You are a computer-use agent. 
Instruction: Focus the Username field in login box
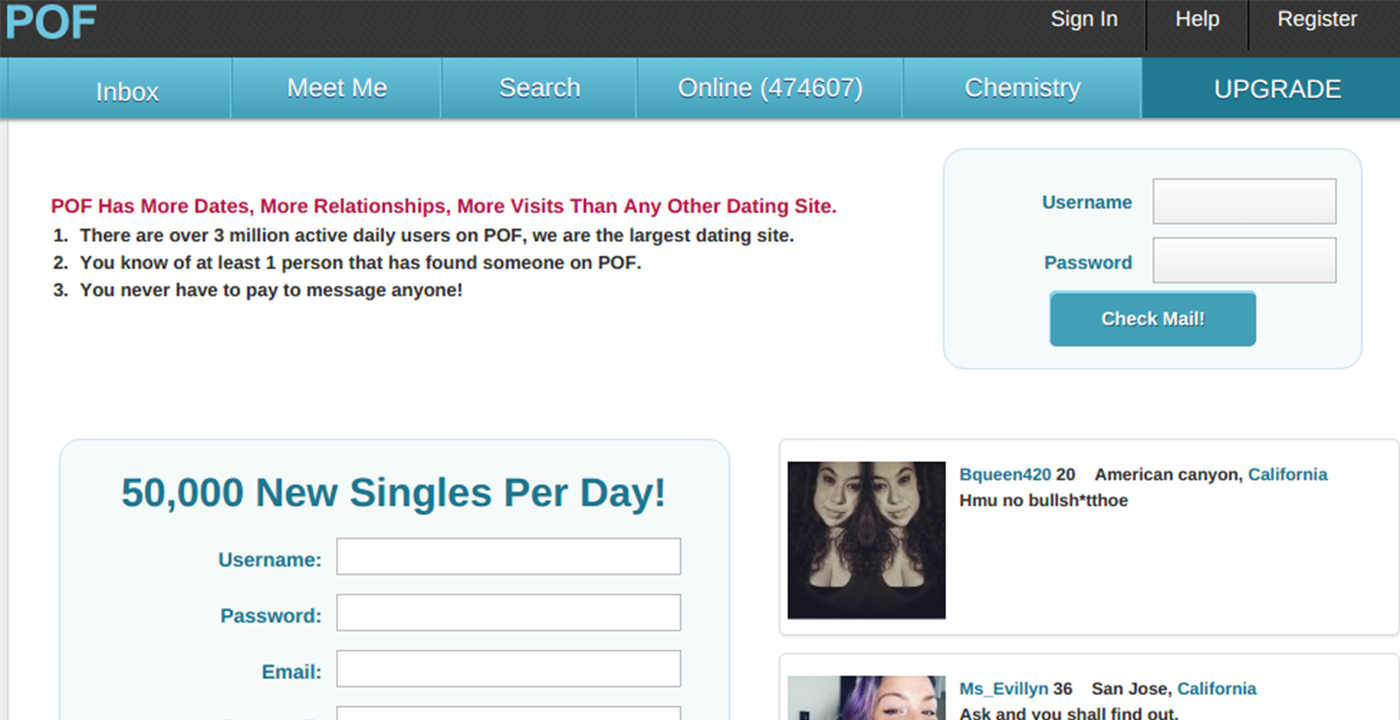[1244, 201]
